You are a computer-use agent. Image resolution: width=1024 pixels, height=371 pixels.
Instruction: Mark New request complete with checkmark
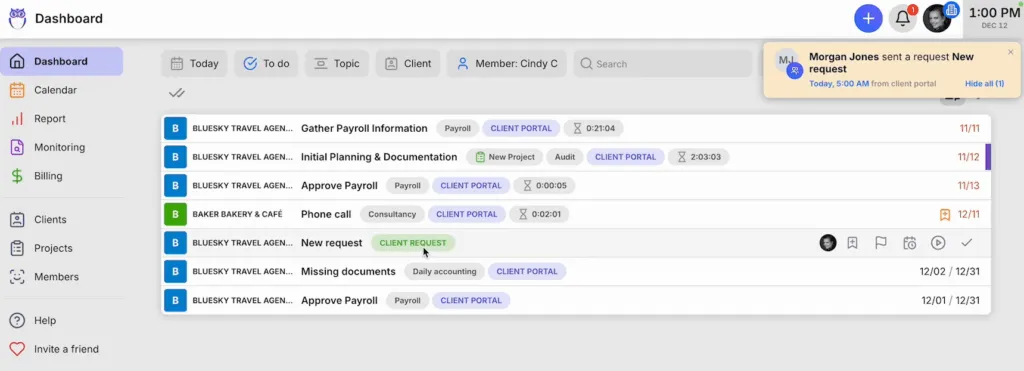pyautogui.click(x=967, y=243)
